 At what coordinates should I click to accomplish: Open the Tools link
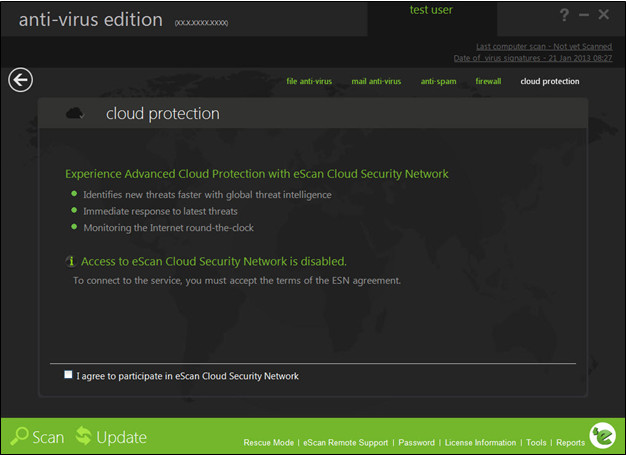tap(536, 443)
